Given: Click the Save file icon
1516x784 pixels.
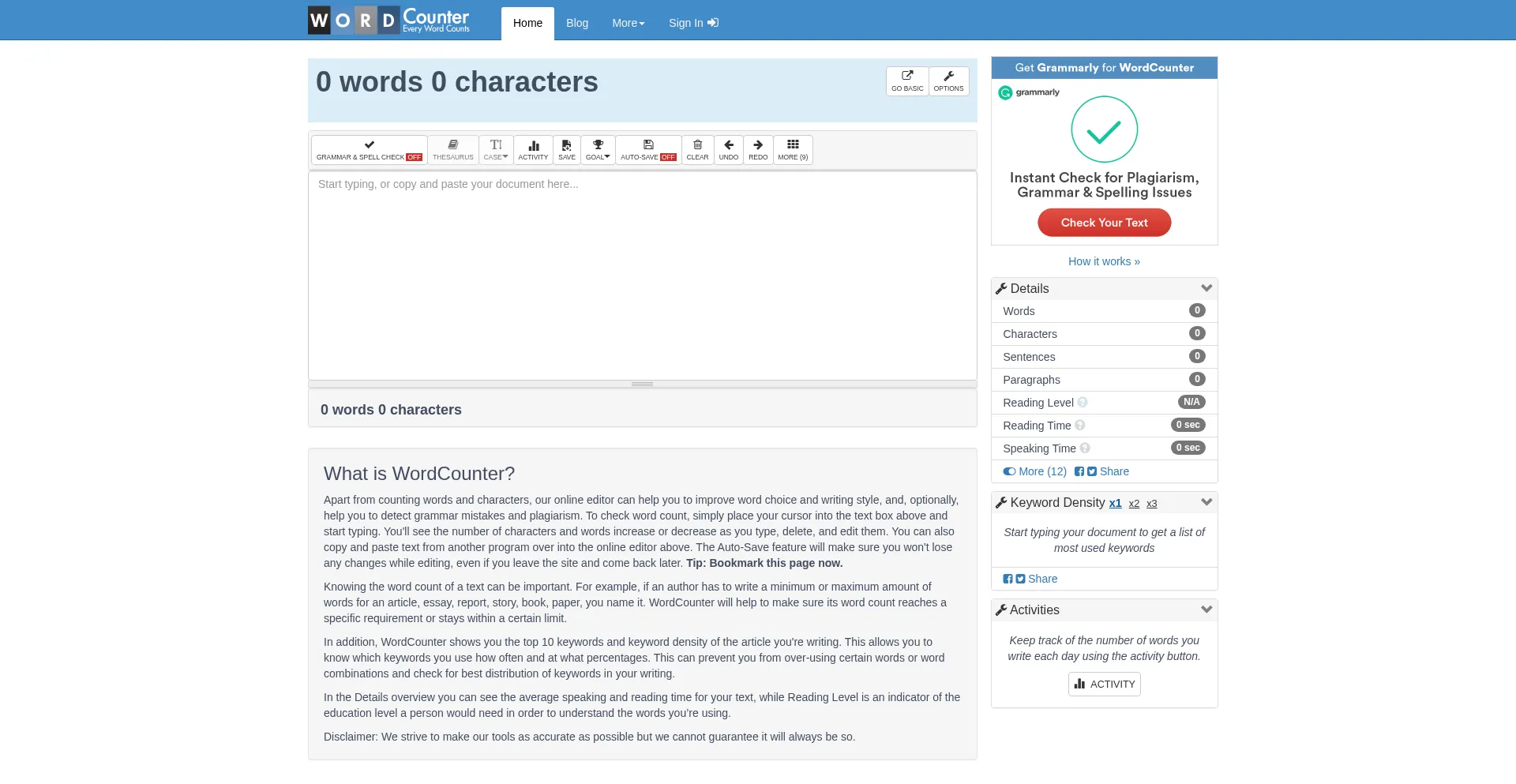Looking at the screenshot, I should 566,145.
